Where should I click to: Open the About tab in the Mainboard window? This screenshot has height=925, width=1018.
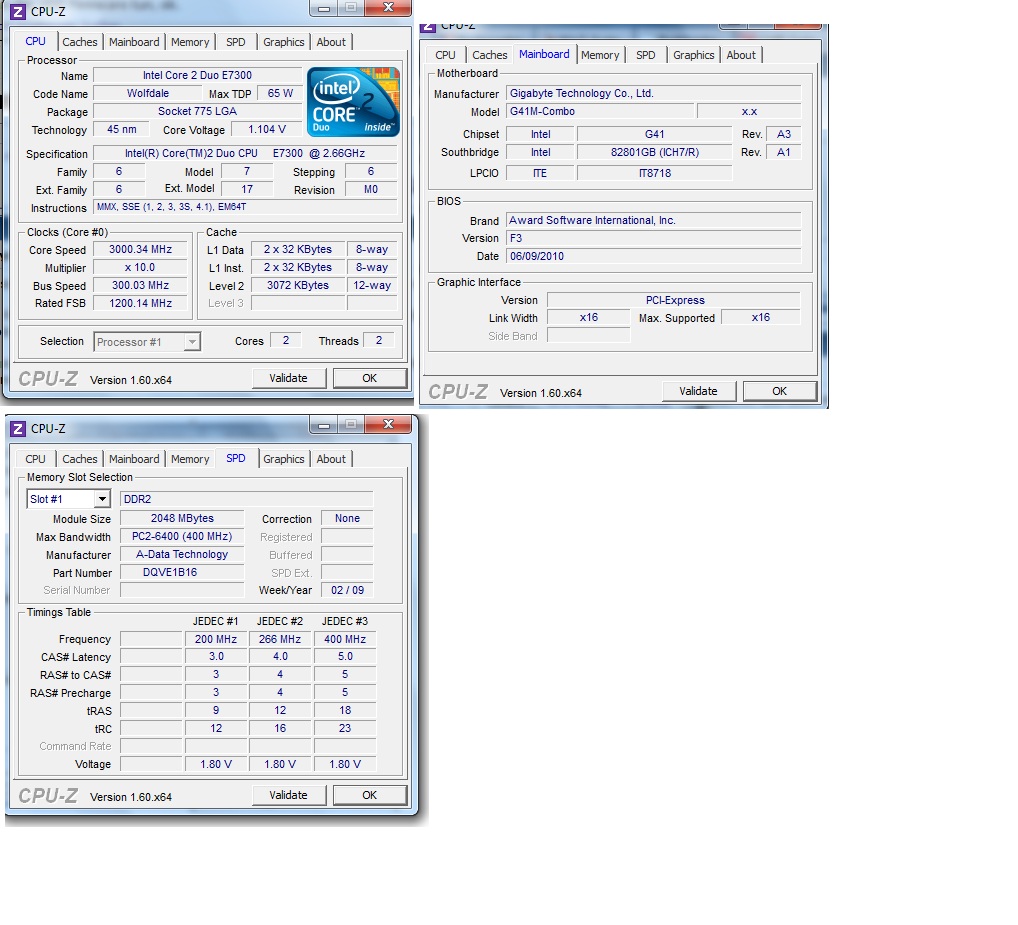pyautogui.click(x=741, y=55)
